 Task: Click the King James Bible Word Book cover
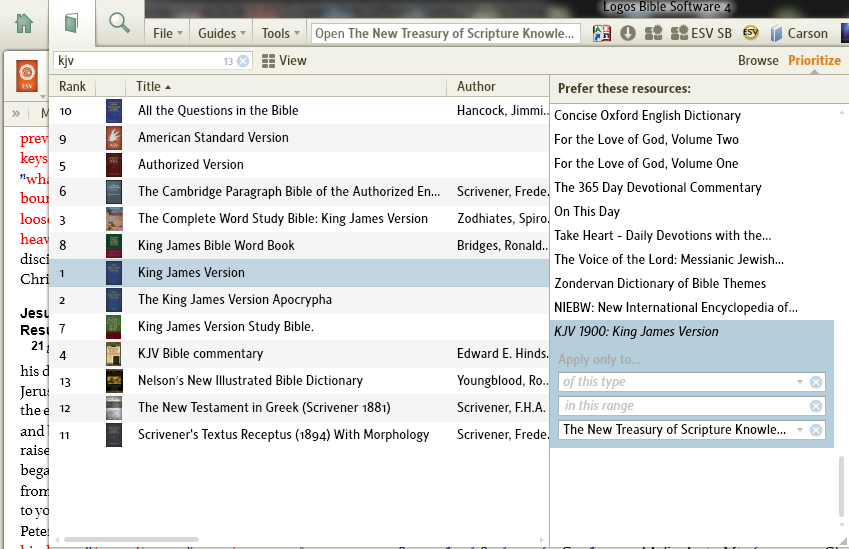(114, 246)
